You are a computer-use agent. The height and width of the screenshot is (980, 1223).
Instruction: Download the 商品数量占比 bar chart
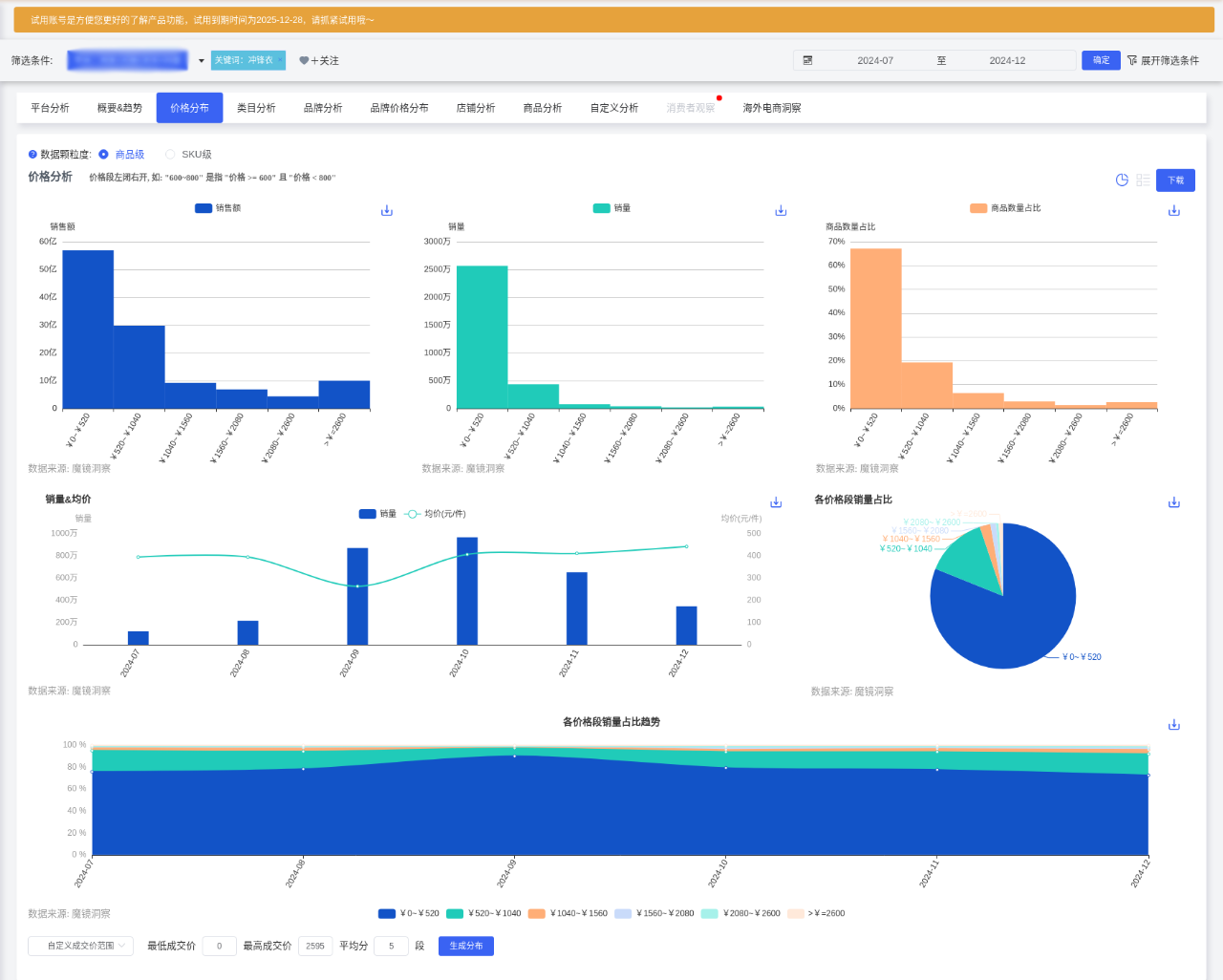pyautogui.click(x=1174, y=210)
